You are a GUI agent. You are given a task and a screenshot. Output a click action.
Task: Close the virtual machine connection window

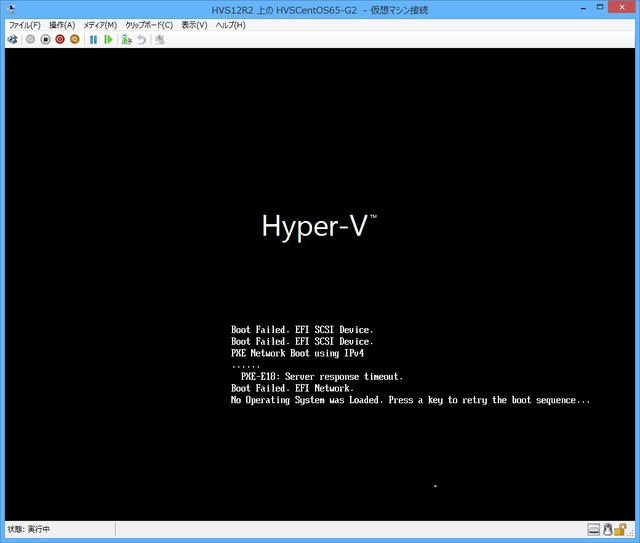click(x=622, y=7)
